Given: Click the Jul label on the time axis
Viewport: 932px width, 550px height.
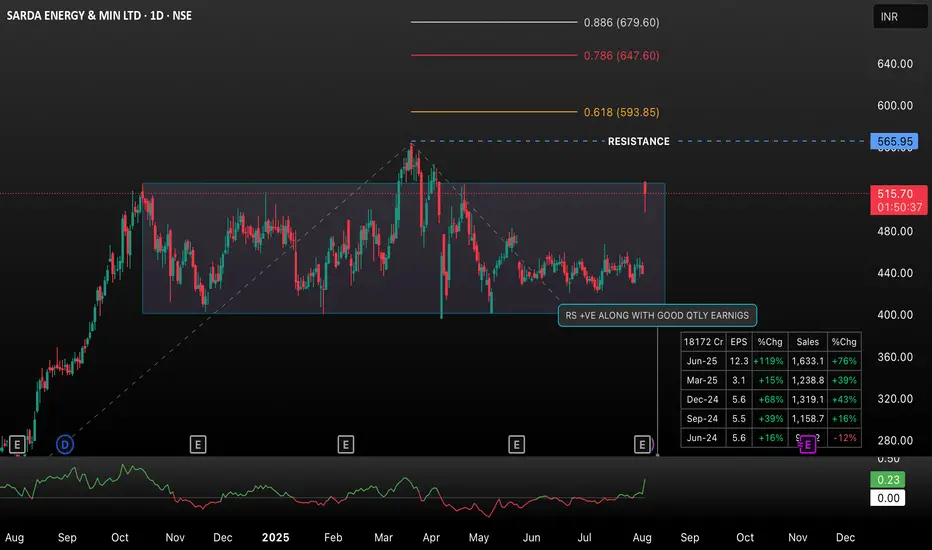Looking at the screenshot, I should click(584, 538).
